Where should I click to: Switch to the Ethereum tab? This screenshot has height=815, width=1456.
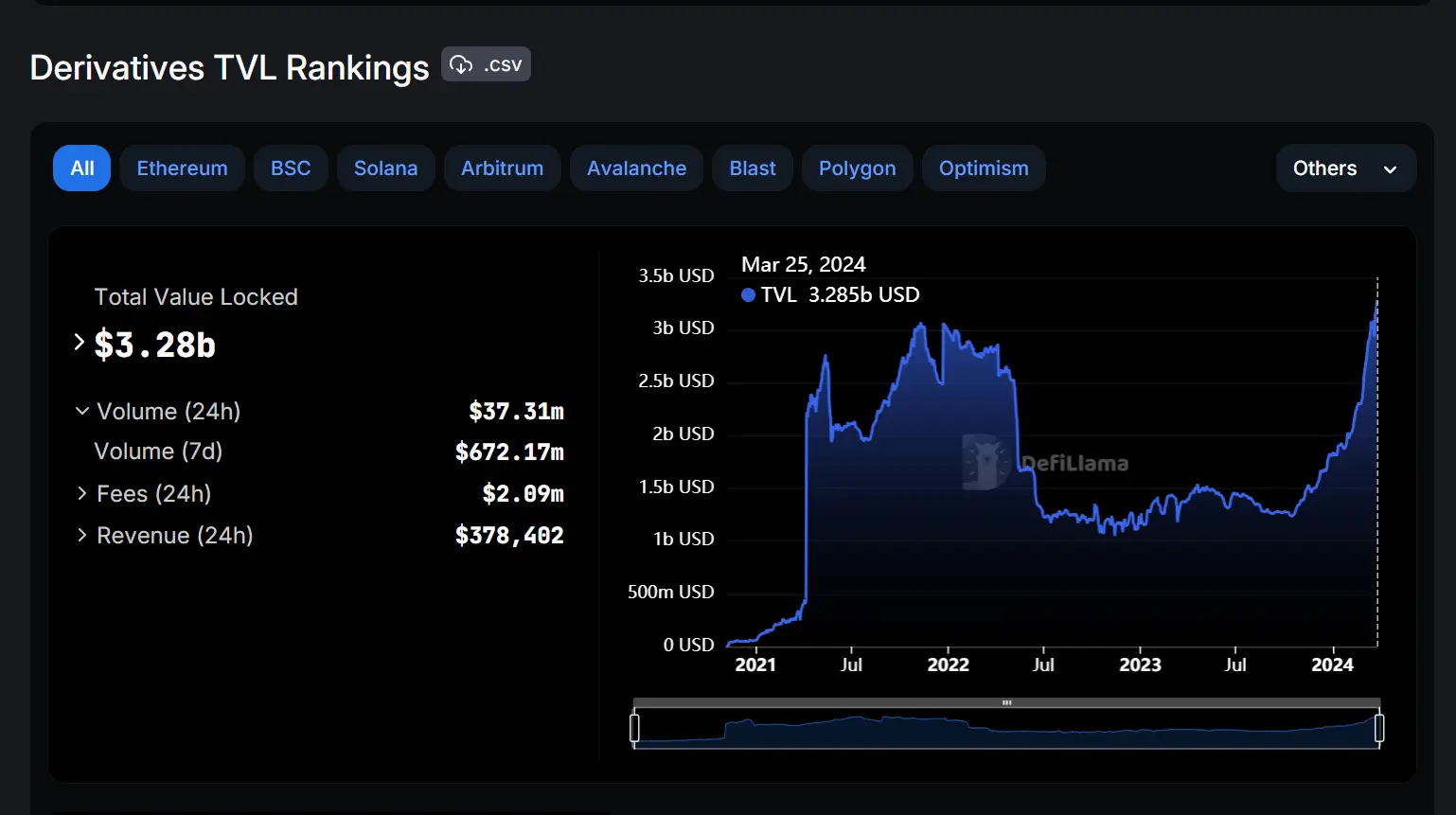coord(182,168)
